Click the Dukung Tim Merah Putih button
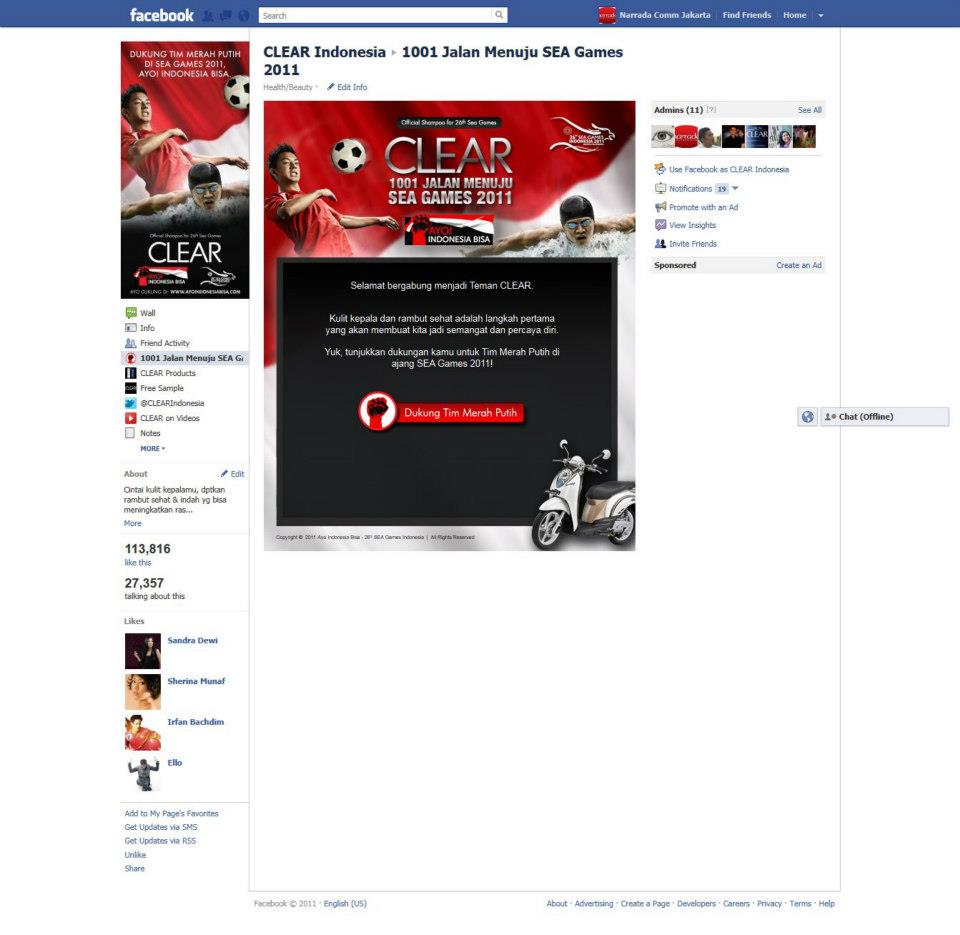960x935 pixels. (x=442, y=412)
